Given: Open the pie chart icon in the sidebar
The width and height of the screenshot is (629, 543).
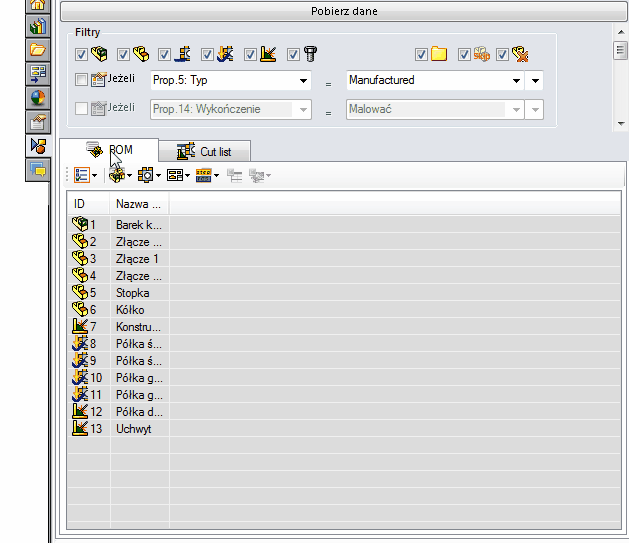Looking at the screenshot, I should tap(38, 98).
